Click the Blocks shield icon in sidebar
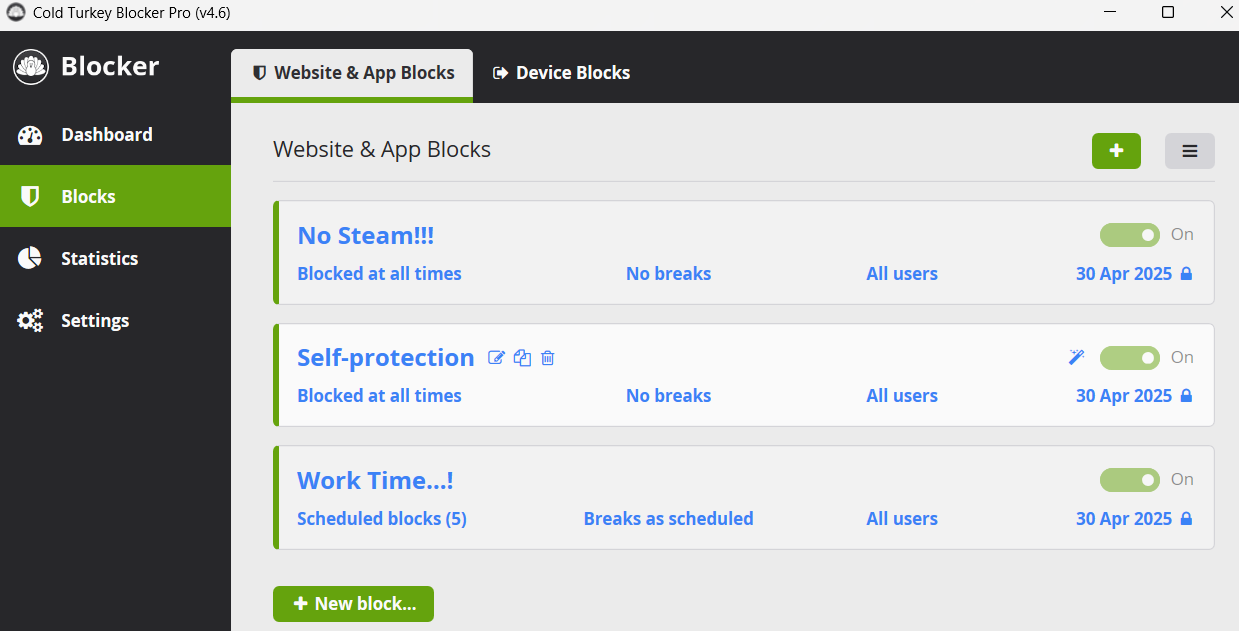1239x631 pixels. click(29, 196)
